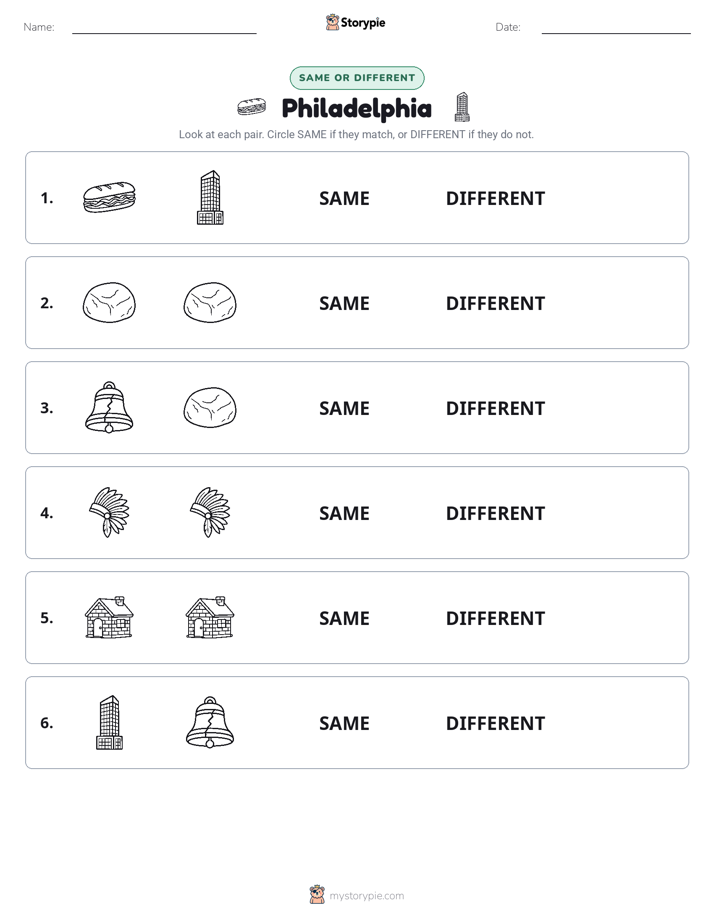Click the second feathered headdress in row 4
Viewport: 714px width, 924px height.
coord(210,512)
